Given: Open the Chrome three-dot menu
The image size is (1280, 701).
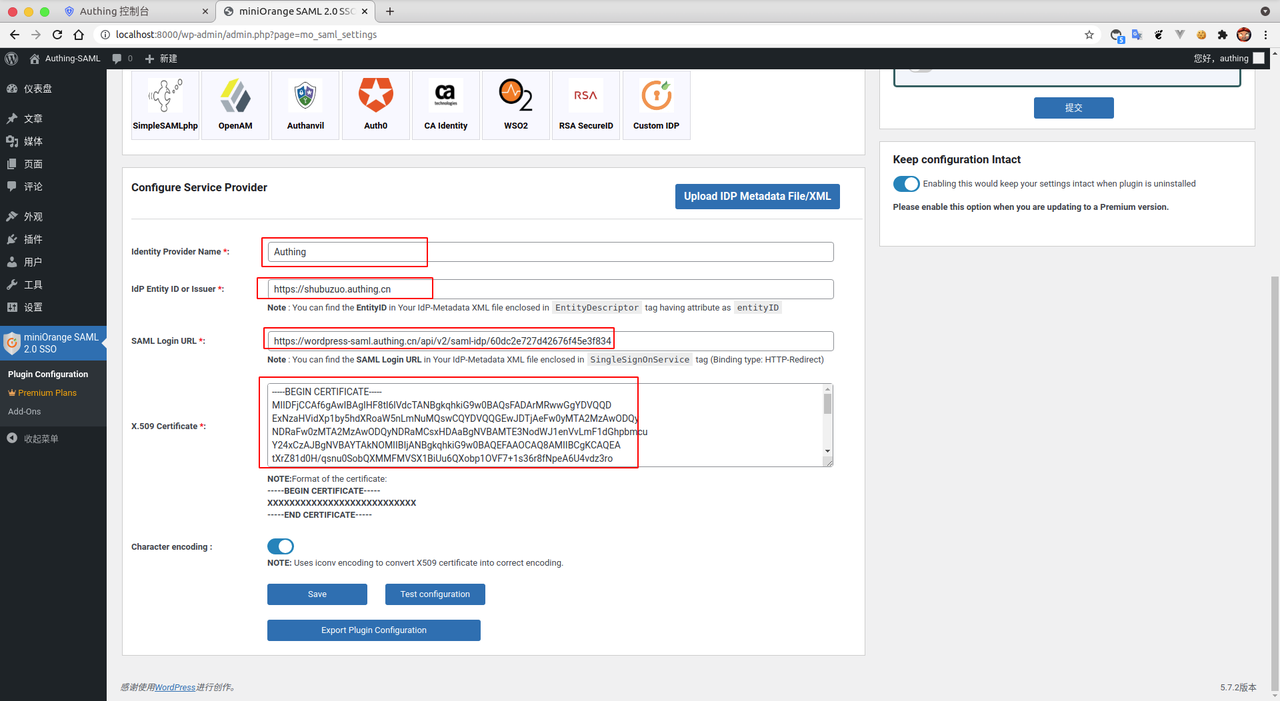Looking at the screenshot, I should pyautogui.click(x=1266, y=34).
